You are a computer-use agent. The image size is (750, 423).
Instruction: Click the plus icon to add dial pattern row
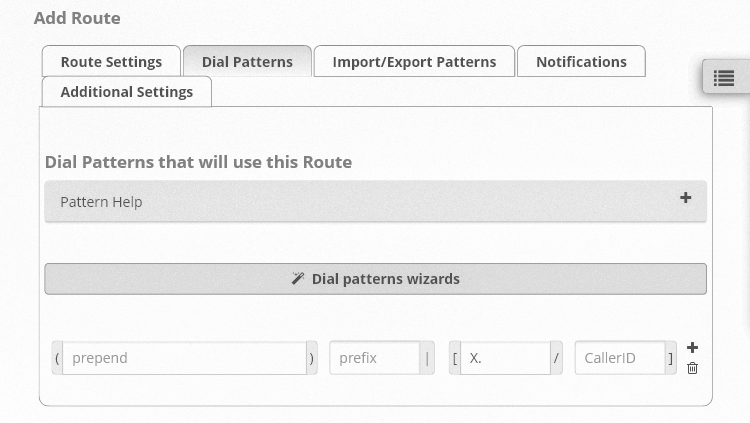click(692, 347)
